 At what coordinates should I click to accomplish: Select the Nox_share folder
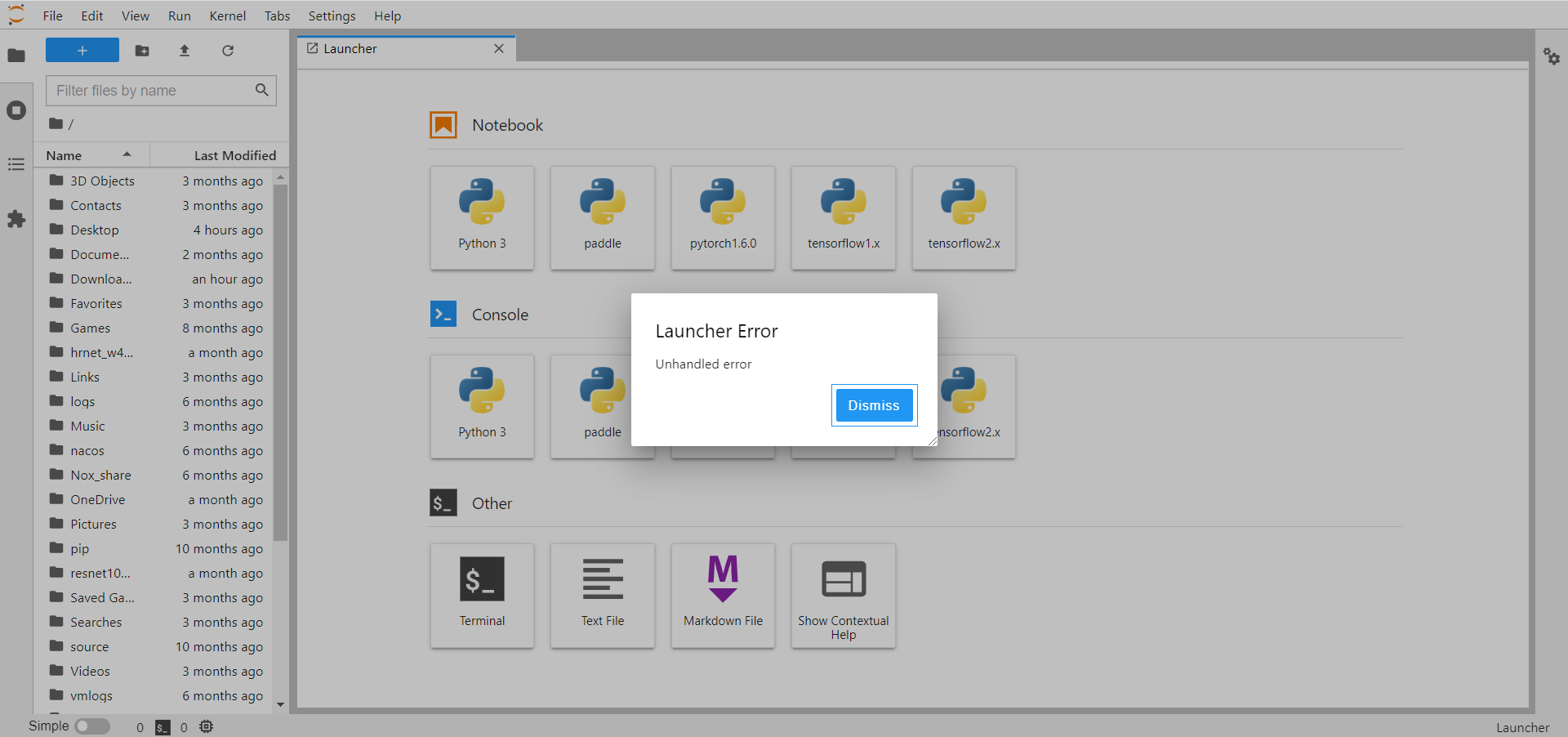[x=154, y=475]
